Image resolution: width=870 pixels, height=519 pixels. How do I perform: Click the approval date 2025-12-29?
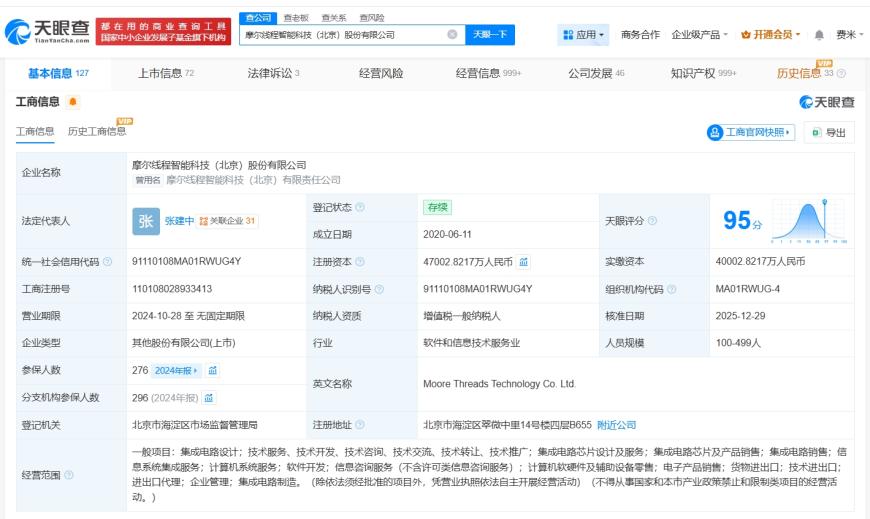tap(740, 316)
